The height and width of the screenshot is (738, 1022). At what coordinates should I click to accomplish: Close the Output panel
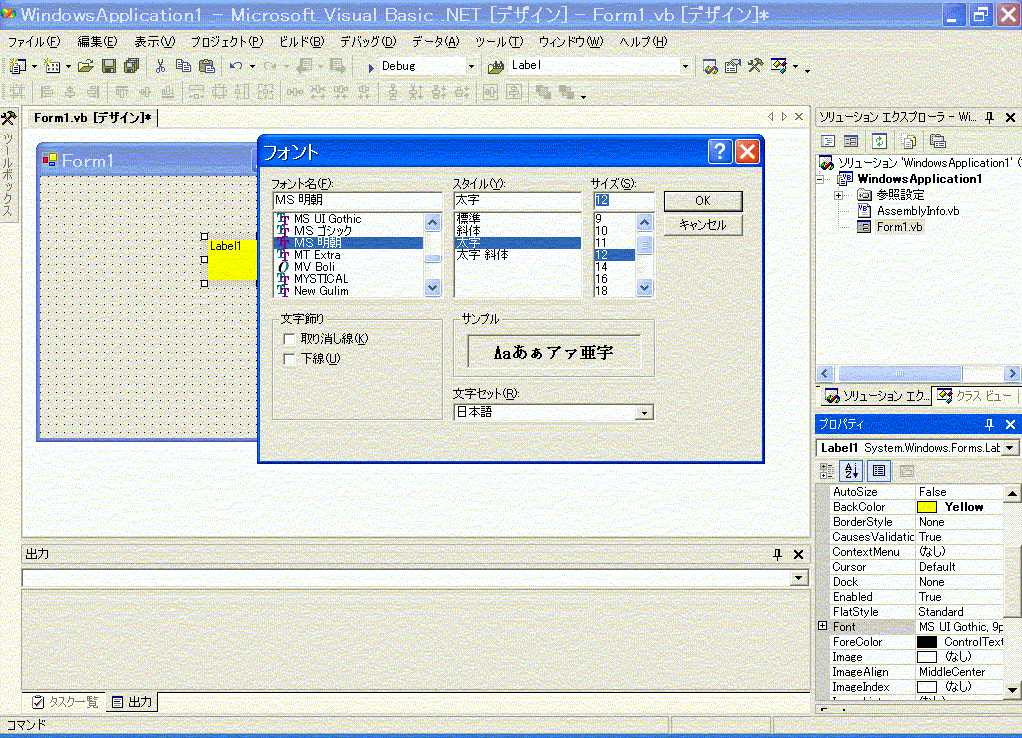click(798, 554)
